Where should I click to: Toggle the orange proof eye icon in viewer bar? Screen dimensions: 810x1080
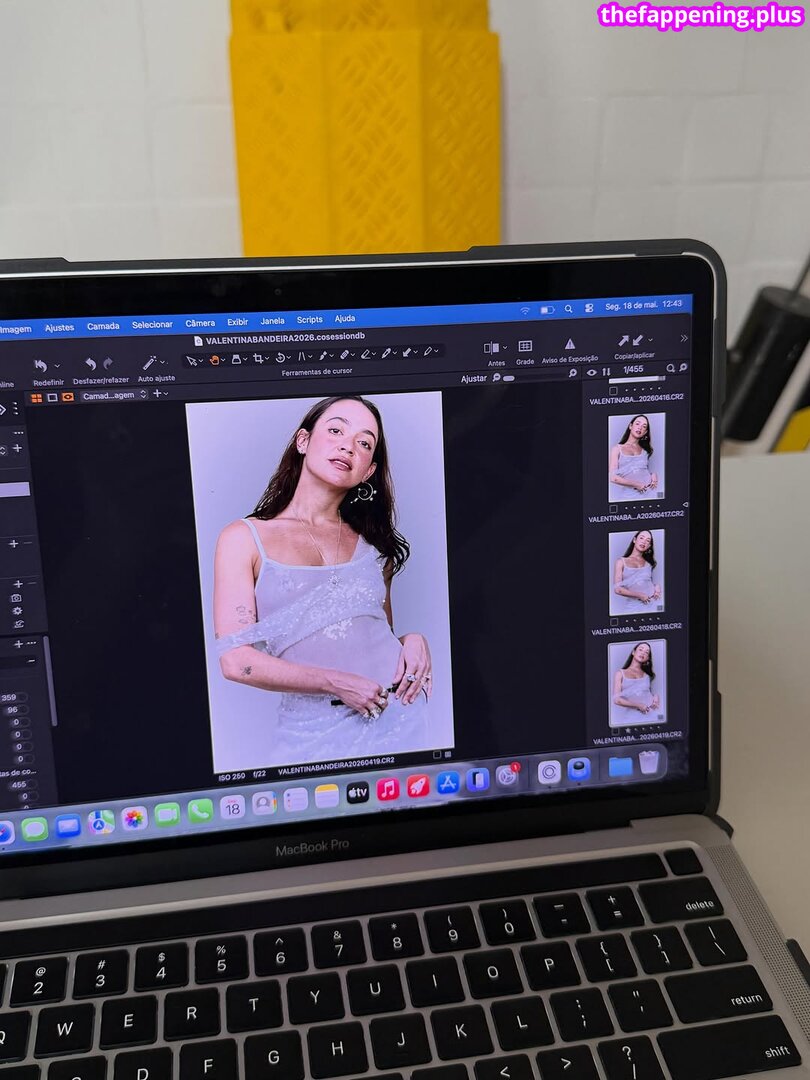tap(68, 397)
